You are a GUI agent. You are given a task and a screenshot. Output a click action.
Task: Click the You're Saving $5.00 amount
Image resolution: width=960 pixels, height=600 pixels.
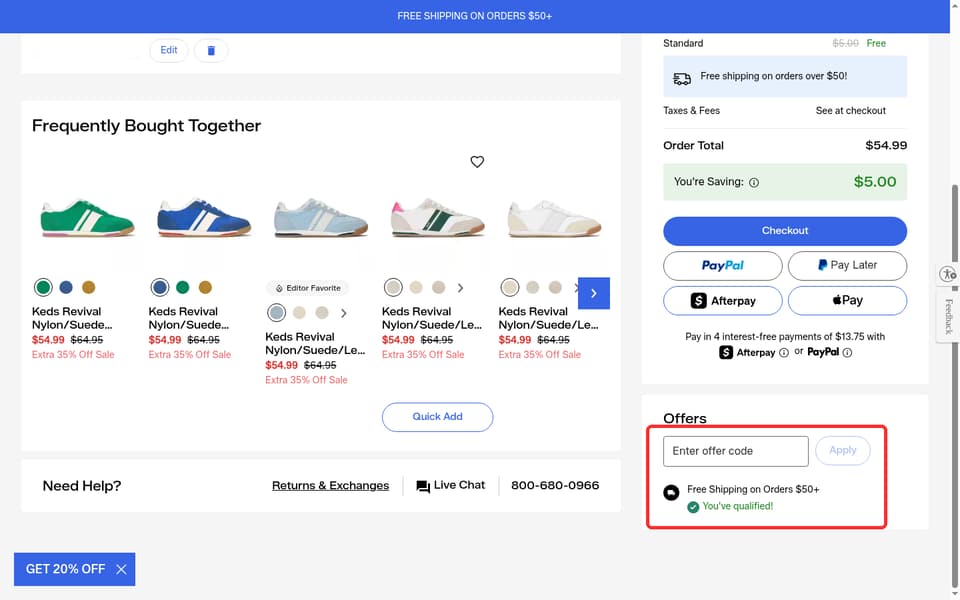(875, 182)
